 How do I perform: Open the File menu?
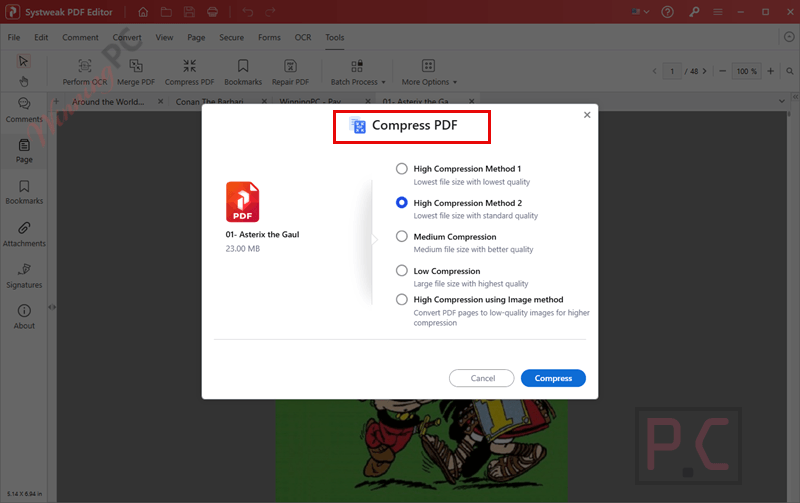(x=14, y=38)
